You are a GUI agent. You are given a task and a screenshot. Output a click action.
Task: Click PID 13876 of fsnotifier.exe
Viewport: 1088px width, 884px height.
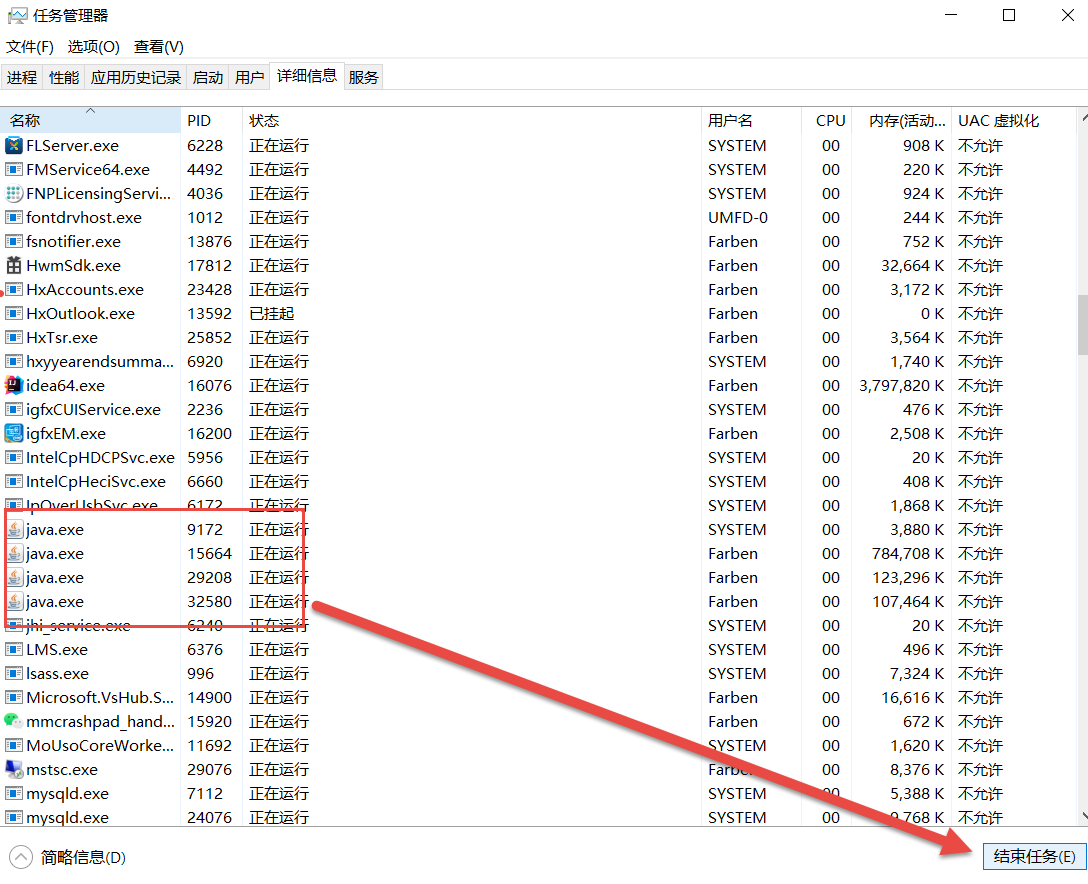[210, 241]
